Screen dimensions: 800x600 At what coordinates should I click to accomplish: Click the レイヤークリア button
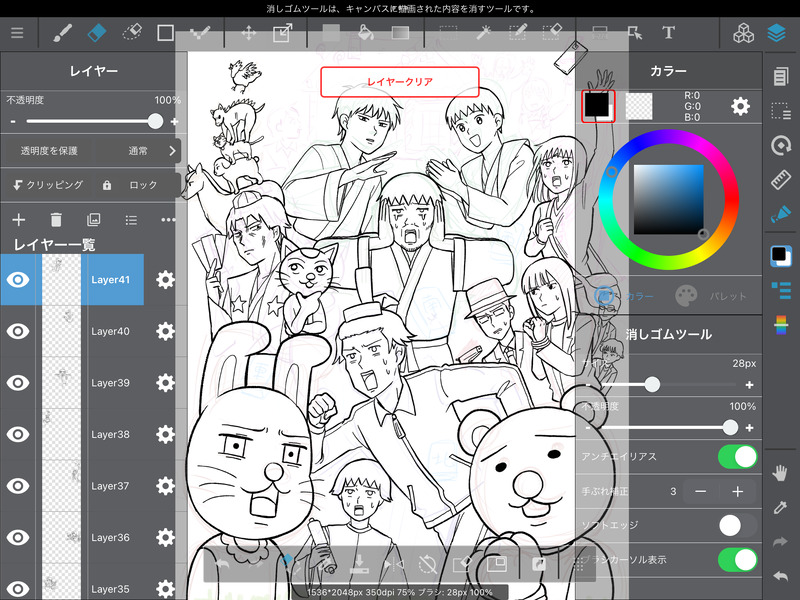tap(399, 82)
